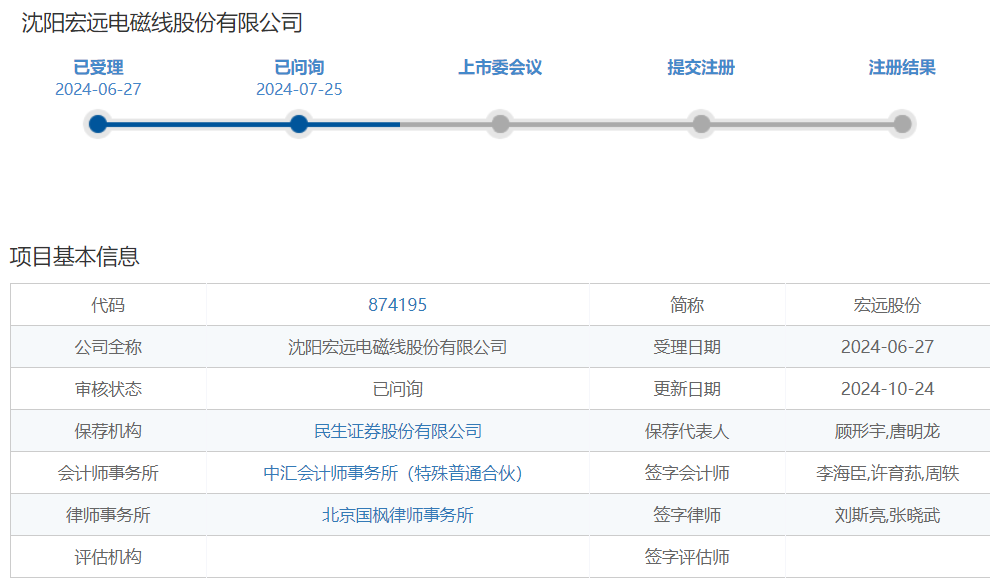This screenshot has width=990, height=583.
Task: Select the 提交注册 progress dot
Action: 701,124
